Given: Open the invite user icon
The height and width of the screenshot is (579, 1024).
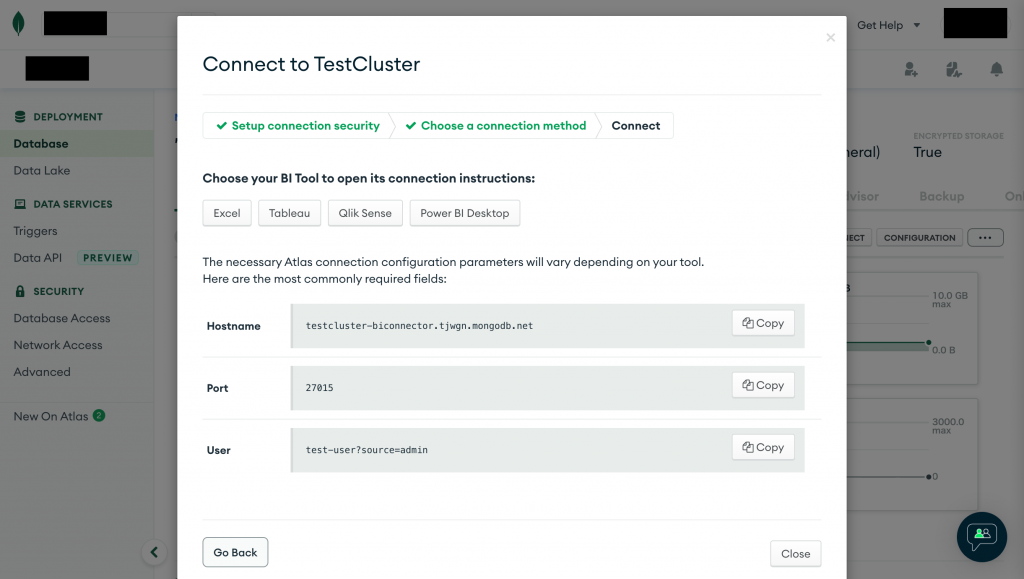Looking at the screenshot, I should (911, 69).
